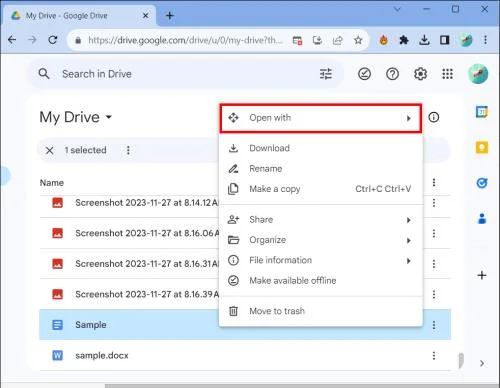Click the search magnifier icon
500x388 pixels.
(44, 74)
